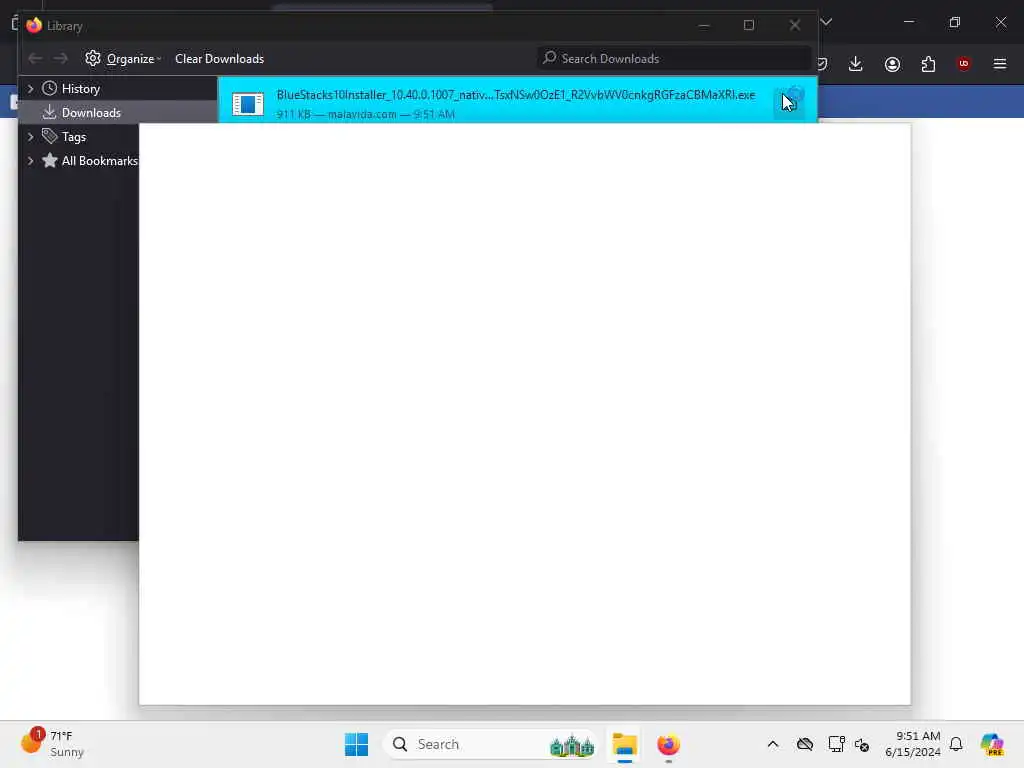Viewport: 1024px width, 768px height.
Task: Select Downloads in the Library sidebar
Action: pyautogui.click(x=91, y=112)
